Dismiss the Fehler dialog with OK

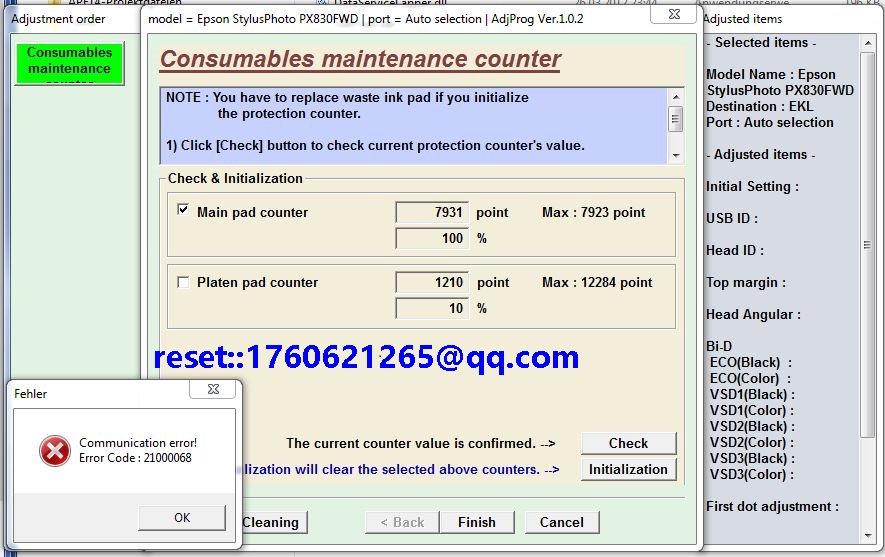(182, 517)
